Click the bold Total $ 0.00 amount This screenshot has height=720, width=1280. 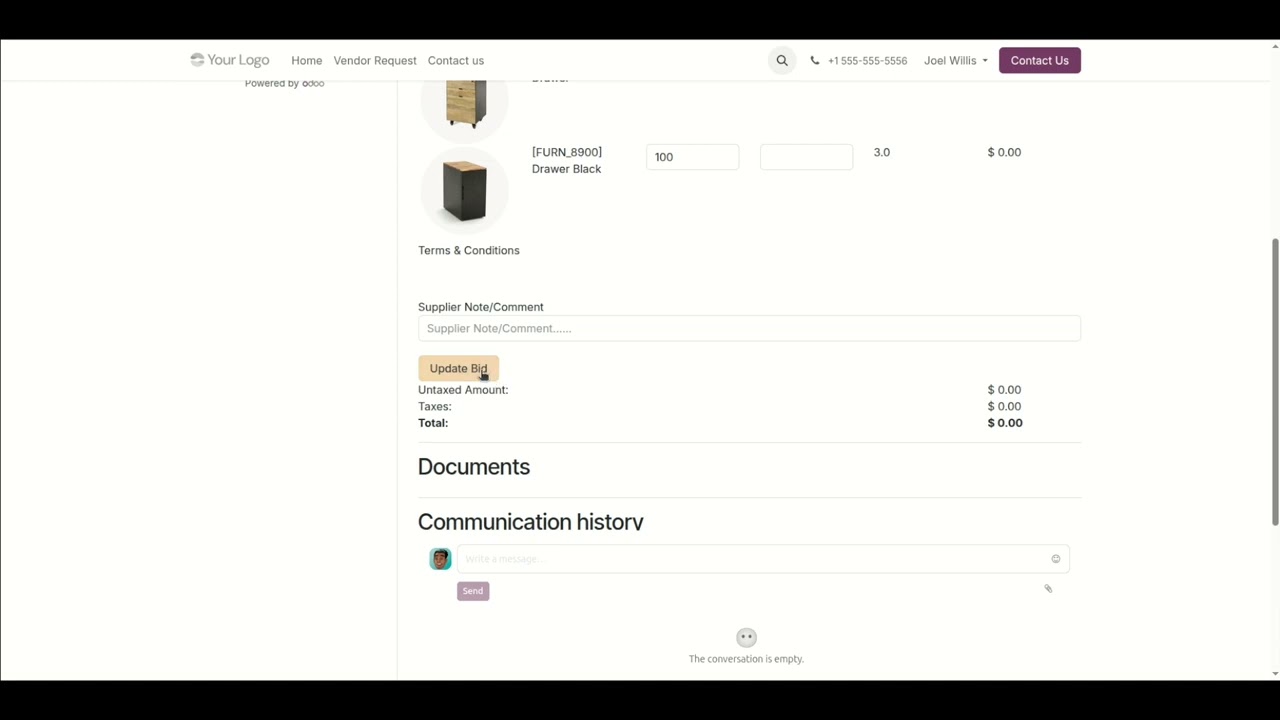pos(1005,423)
